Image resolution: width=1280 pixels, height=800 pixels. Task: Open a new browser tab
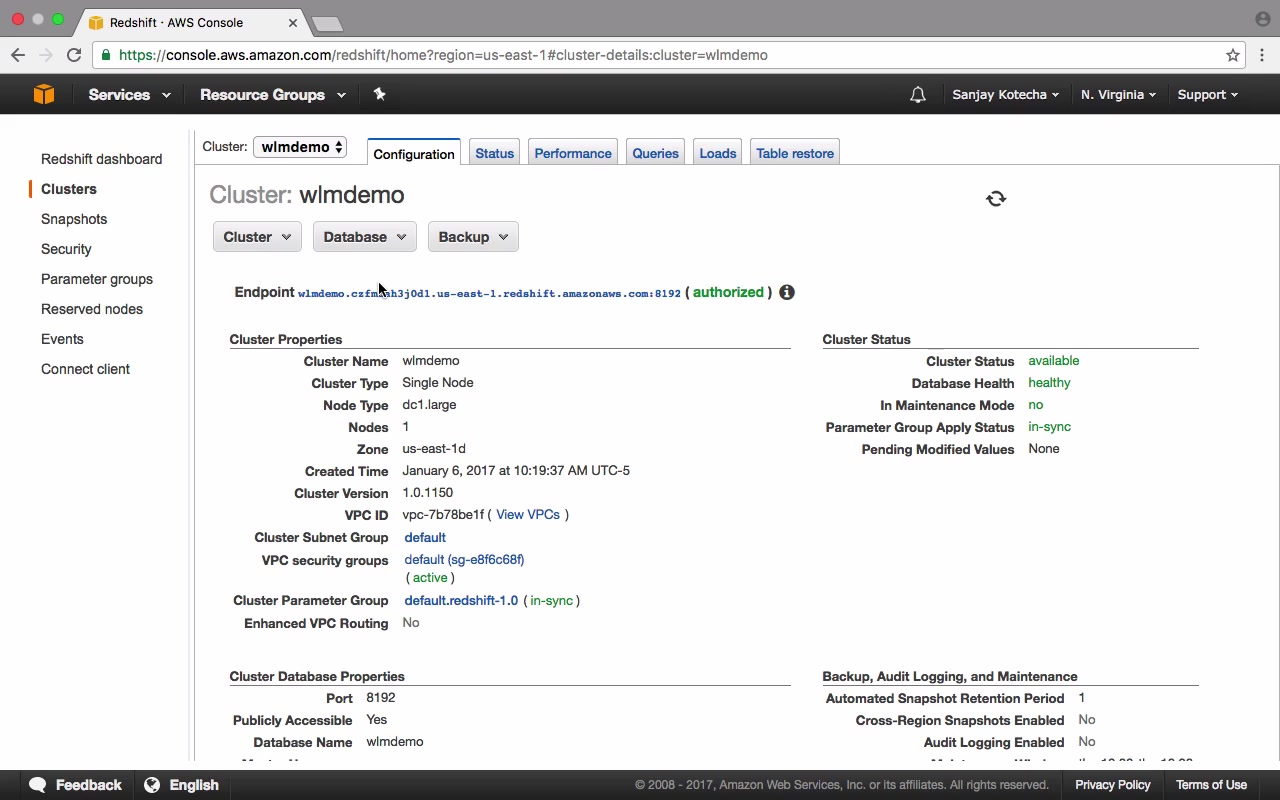pyautogui.click(x=327, y=23)
